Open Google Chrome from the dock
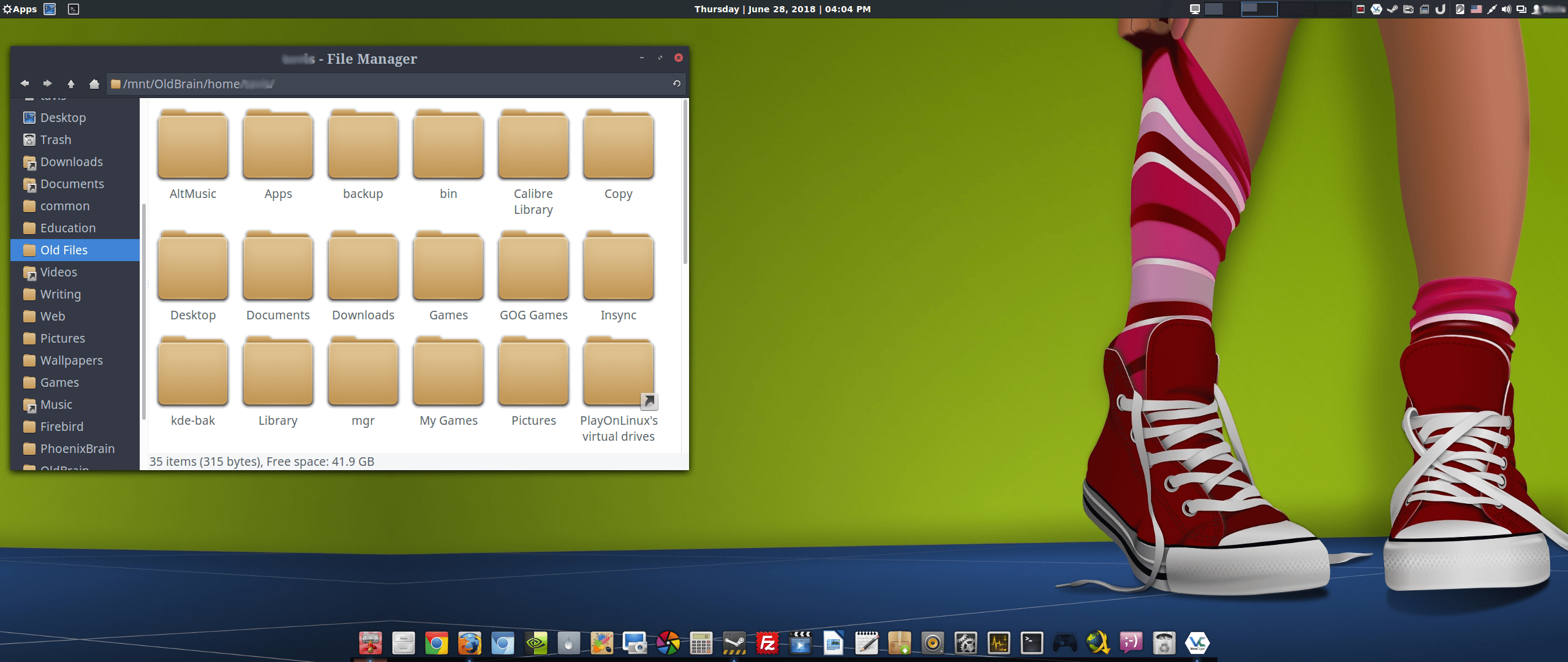 click(x=436, y=643)
